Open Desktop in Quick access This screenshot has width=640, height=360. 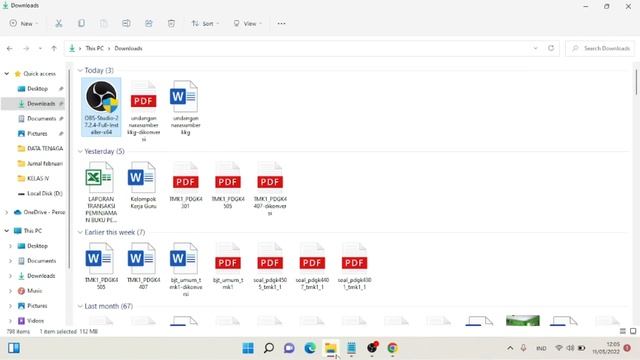coord(37,89)
